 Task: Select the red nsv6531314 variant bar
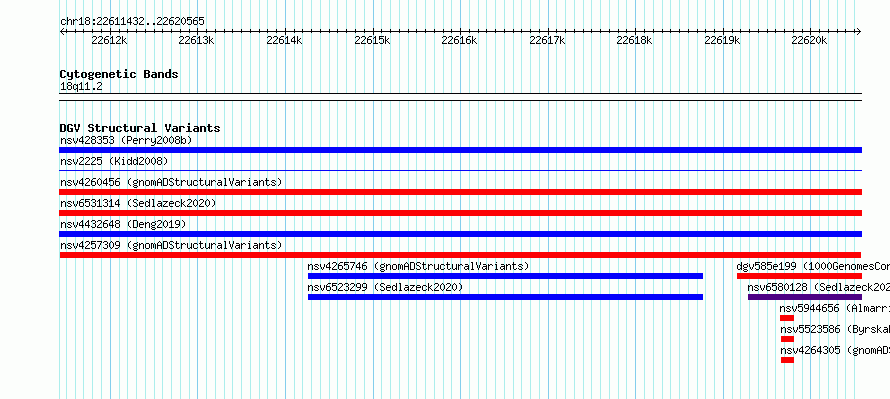click(x=460, y=213)
